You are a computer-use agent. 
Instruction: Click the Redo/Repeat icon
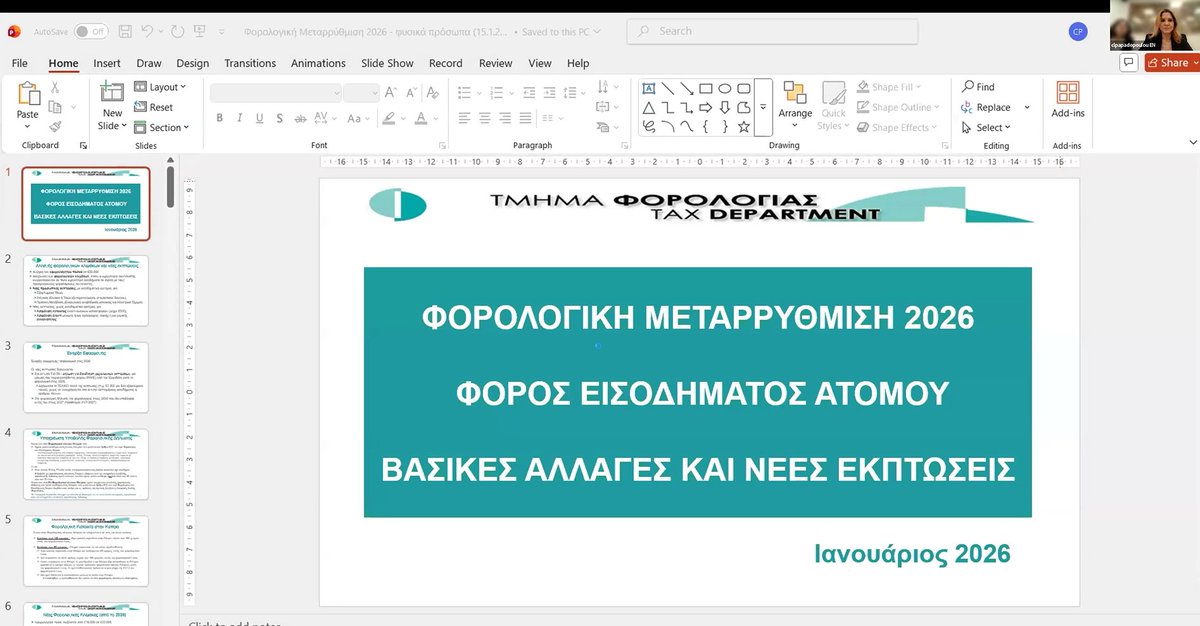[x=178, y=32]
